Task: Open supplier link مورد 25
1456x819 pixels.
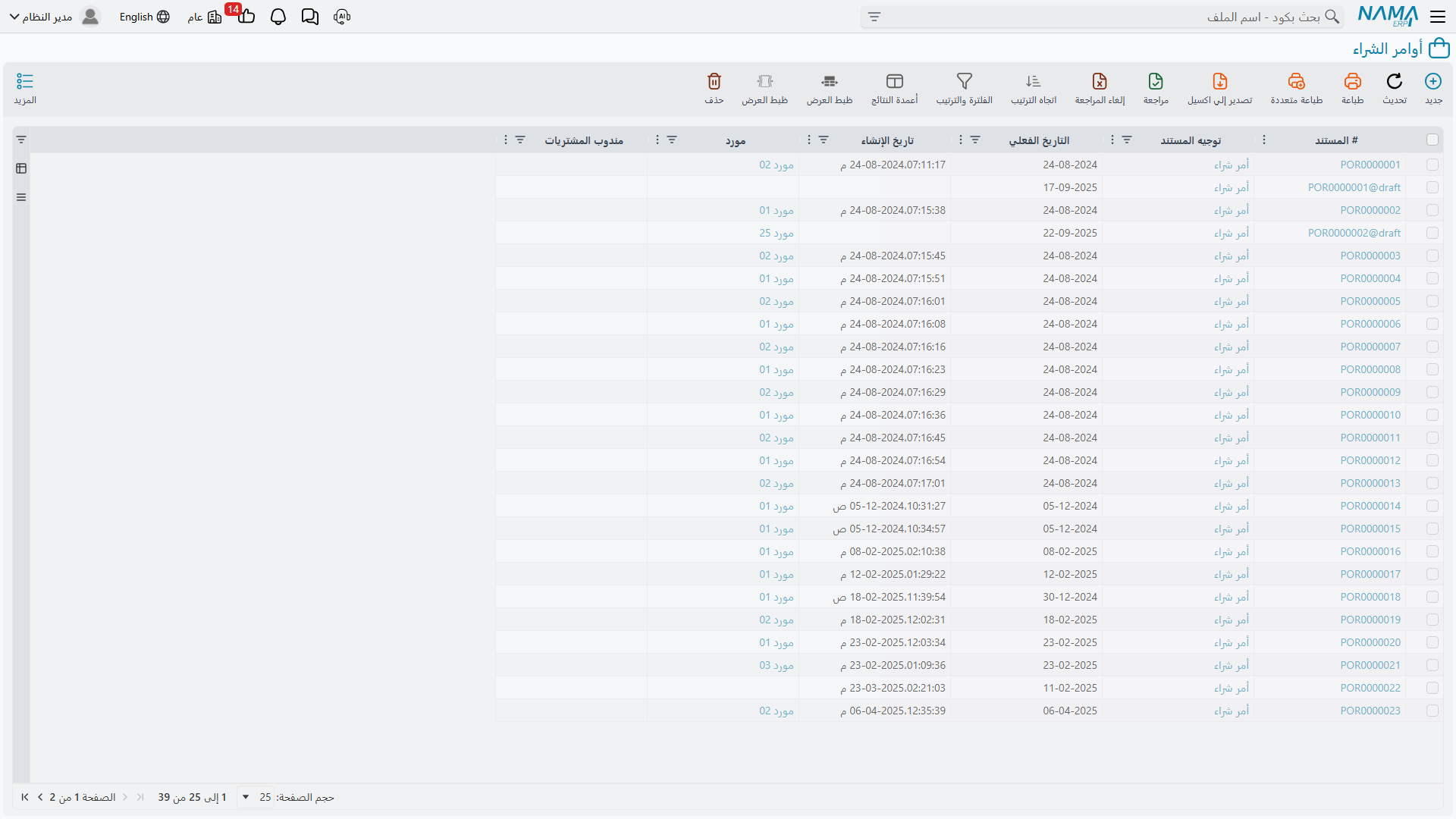Action: tap(777, 233)
